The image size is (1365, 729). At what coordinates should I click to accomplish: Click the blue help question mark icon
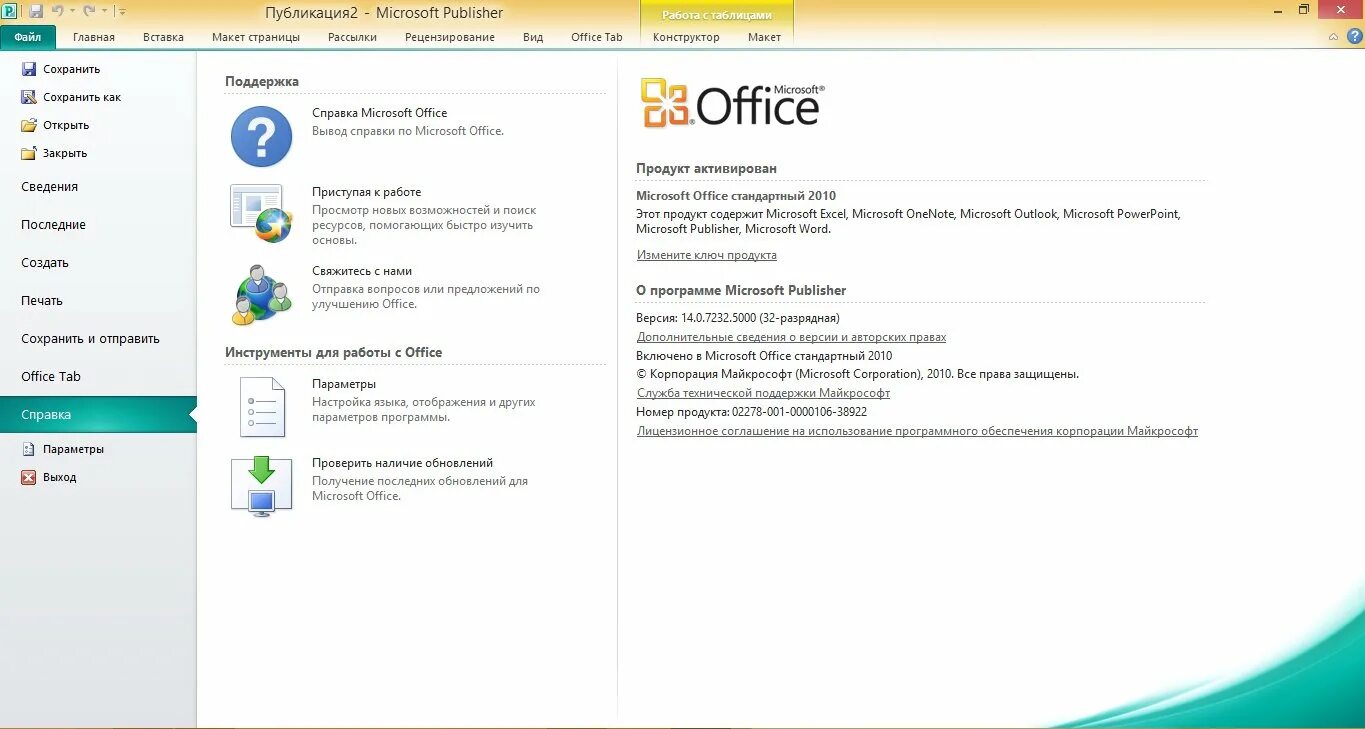click(1354, 36)
